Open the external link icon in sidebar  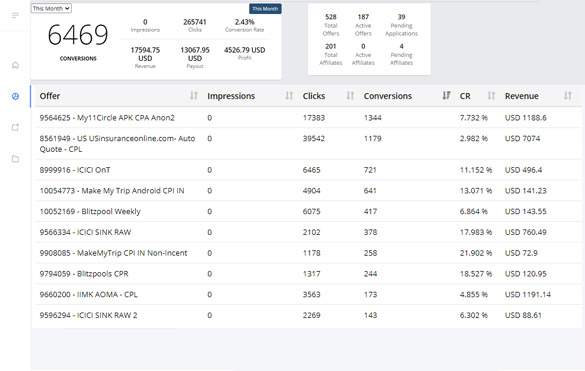(15, 127)
